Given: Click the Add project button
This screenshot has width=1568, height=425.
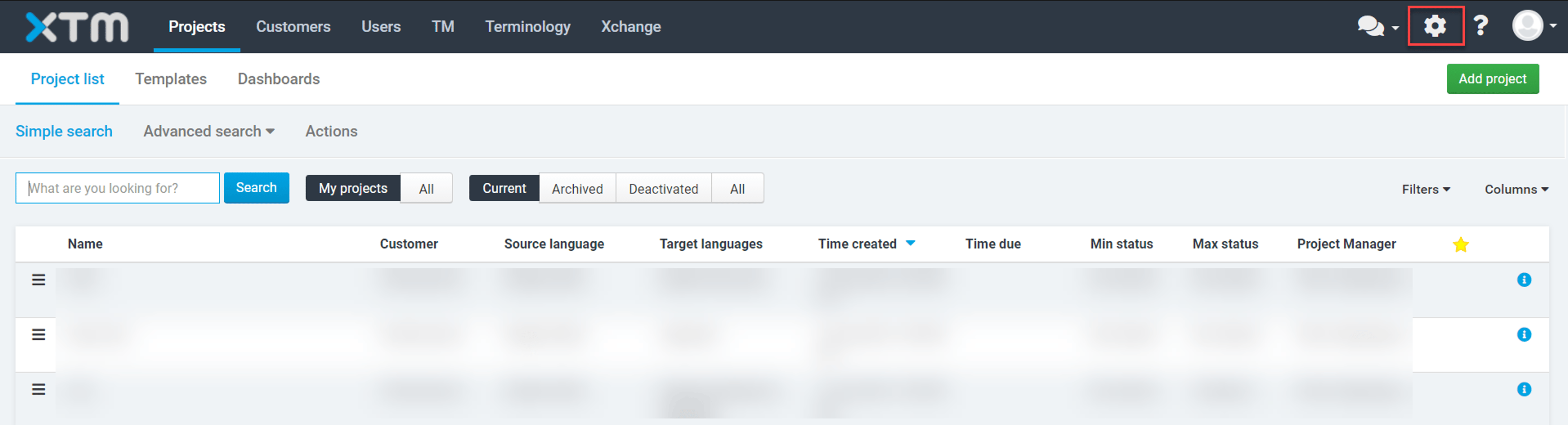Looking at the screenshot, I should tap(1492, 78).
